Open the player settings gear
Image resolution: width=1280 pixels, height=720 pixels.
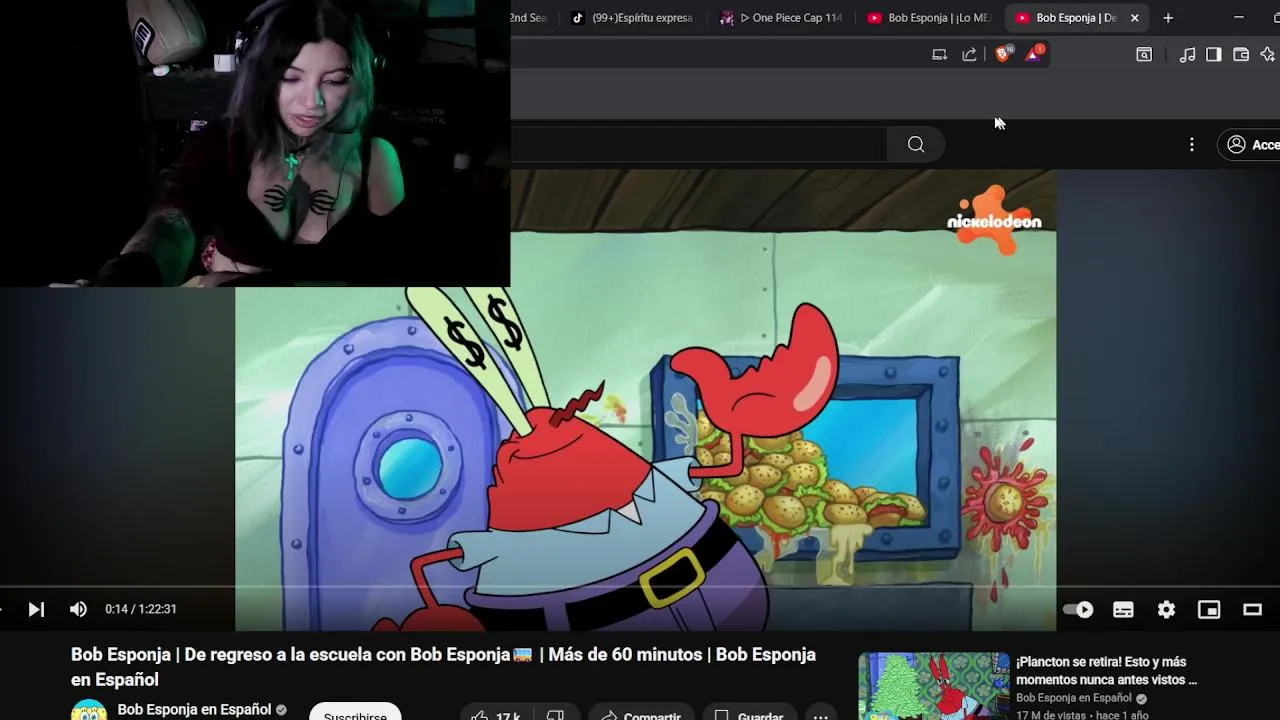pyautogui.click(x=1166, y=609)
